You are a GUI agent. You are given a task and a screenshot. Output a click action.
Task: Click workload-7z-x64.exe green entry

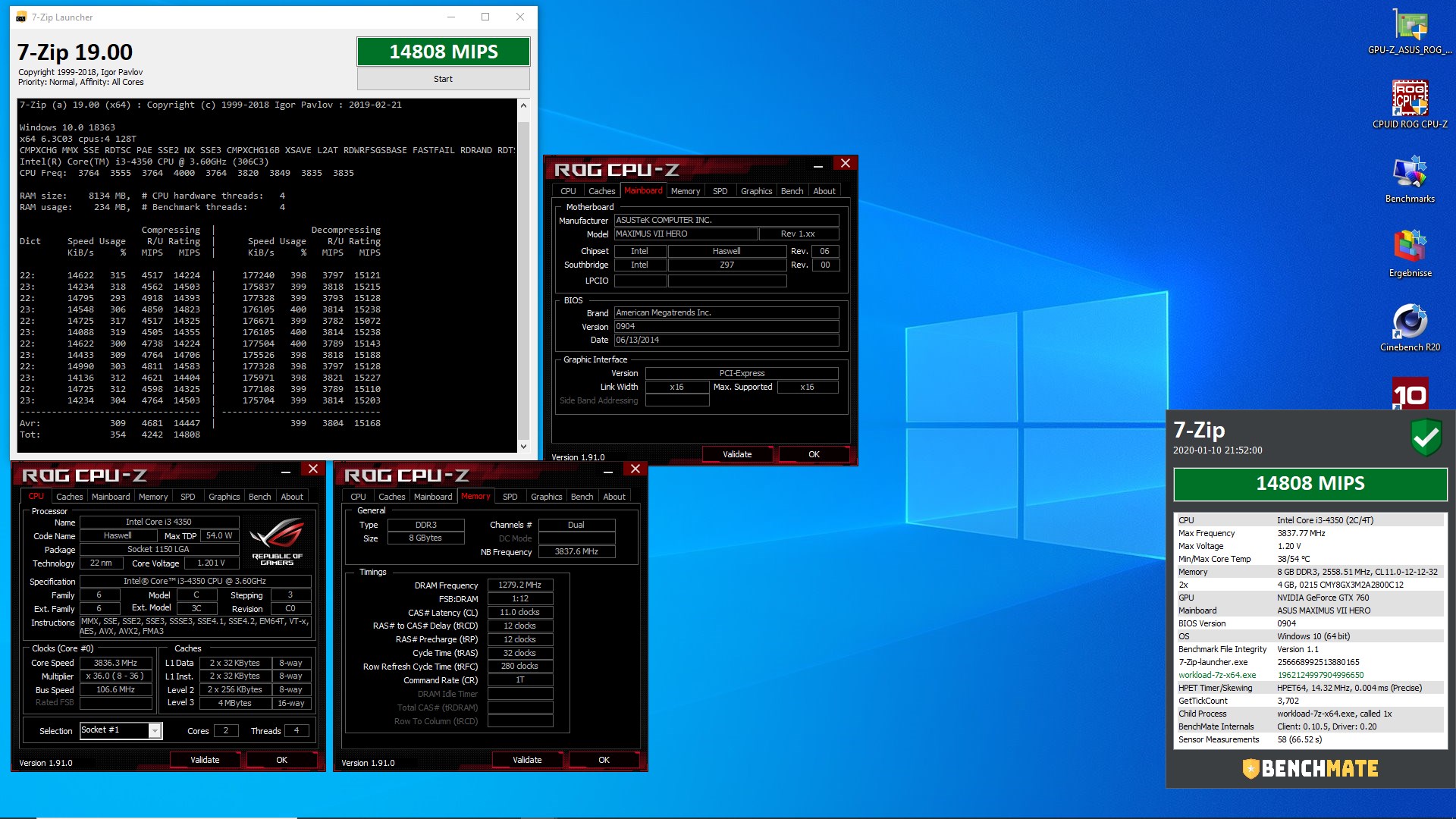coord(1216,675)
